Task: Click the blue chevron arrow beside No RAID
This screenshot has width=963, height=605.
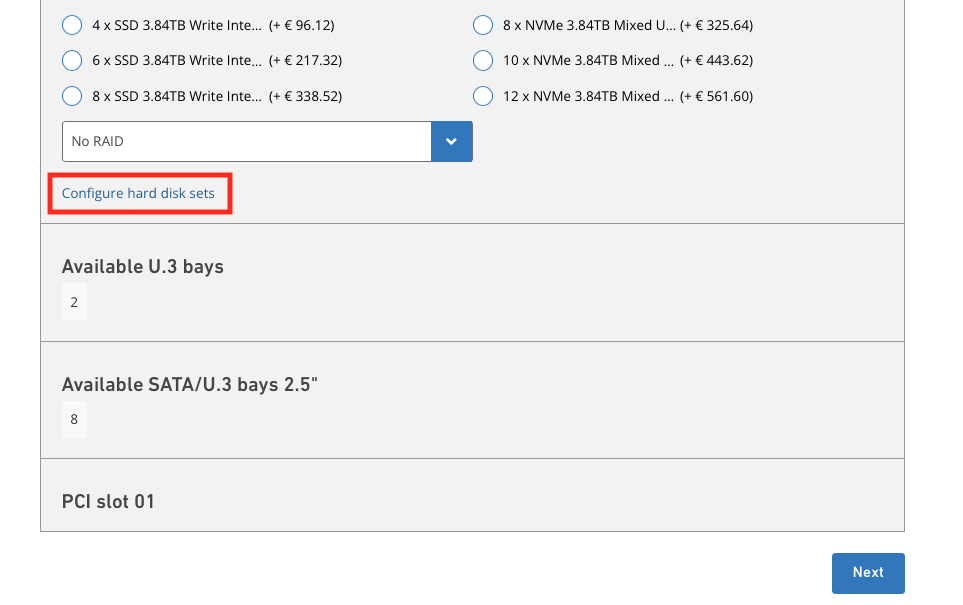Action: [451, 142]
